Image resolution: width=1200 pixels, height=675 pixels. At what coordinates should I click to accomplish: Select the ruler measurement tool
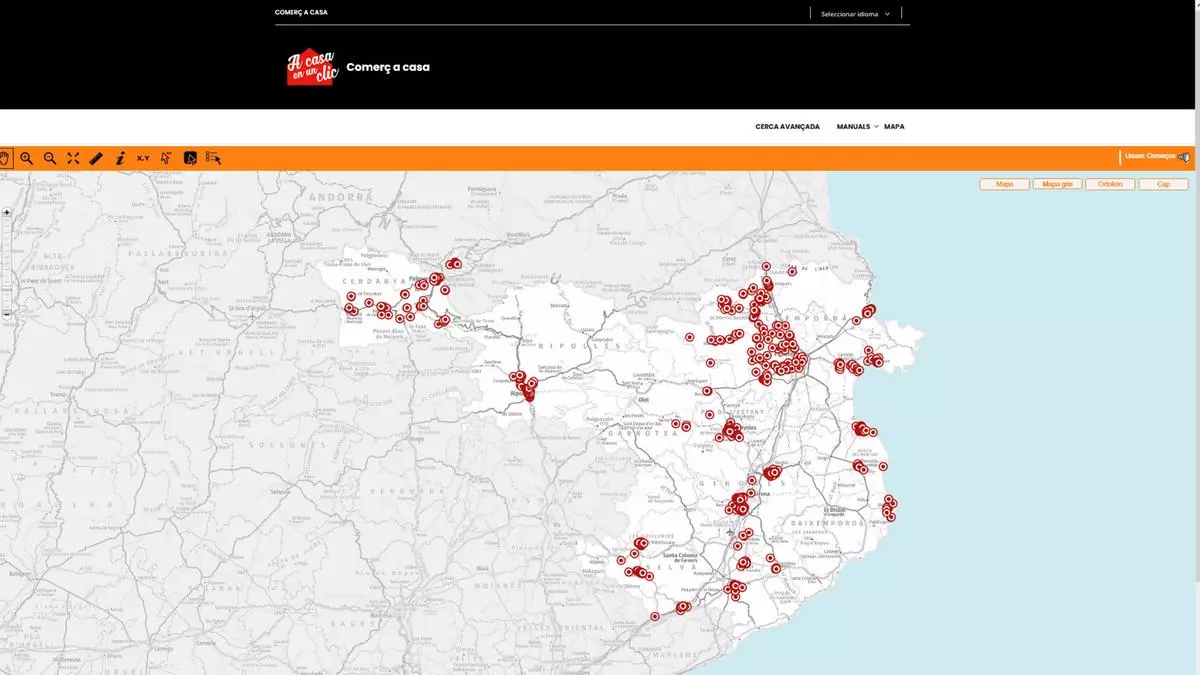(x=96, y=158)
